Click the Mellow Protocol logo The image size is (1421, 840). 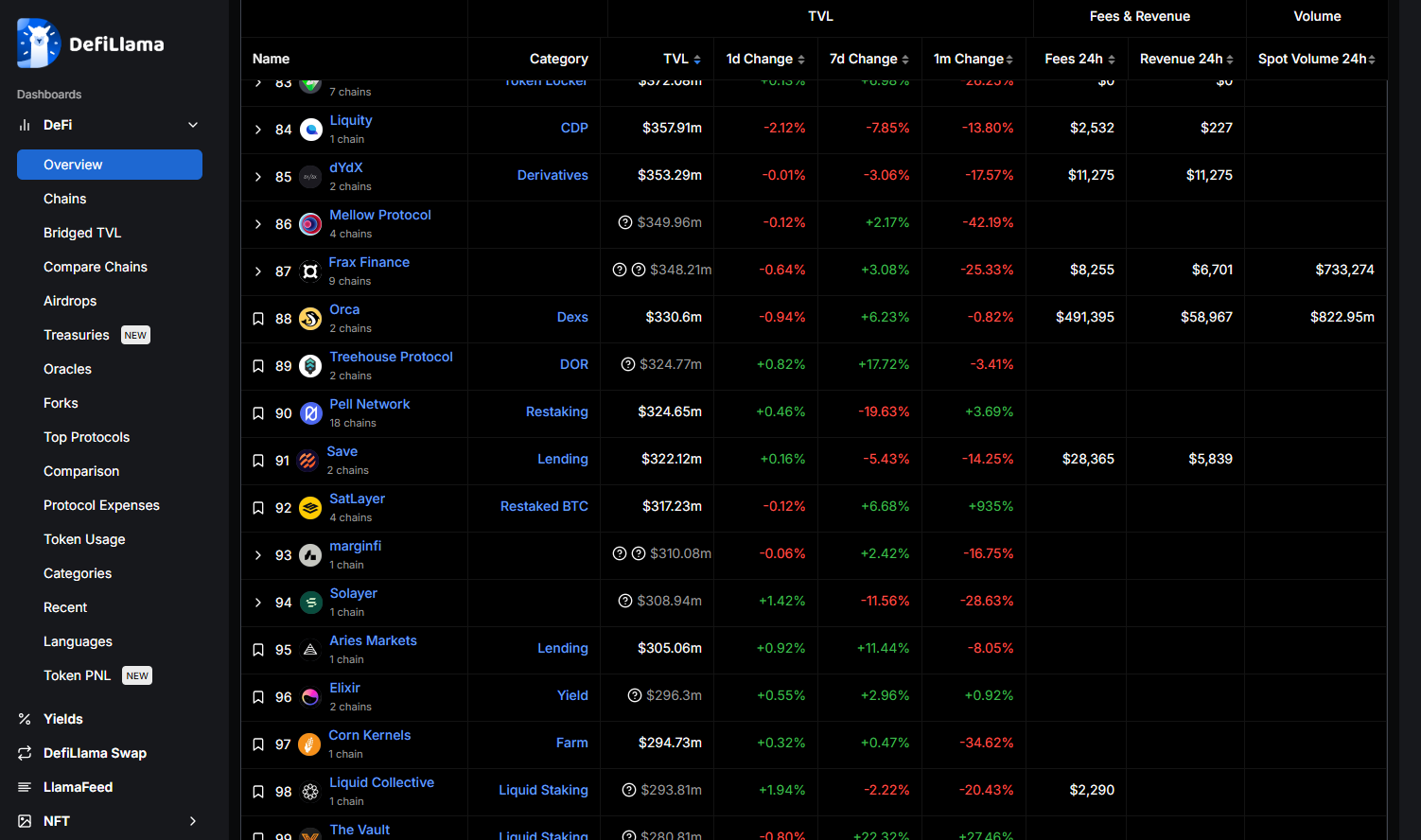(310, 224)
